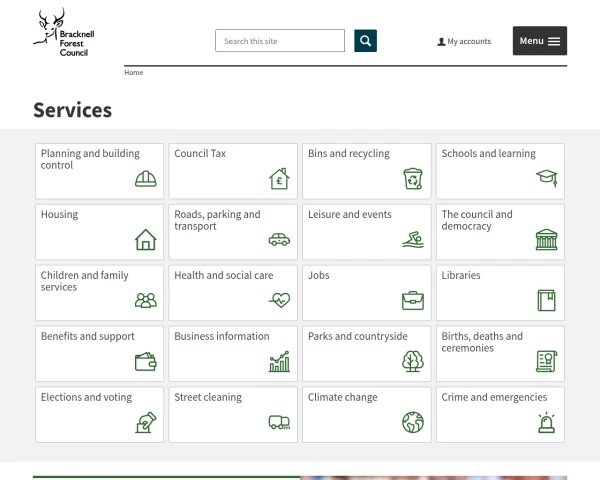The height and width of the screenshot is (480, 600).
Task: Click the Bracknell Forest Council logo
Action: point(64,34)
